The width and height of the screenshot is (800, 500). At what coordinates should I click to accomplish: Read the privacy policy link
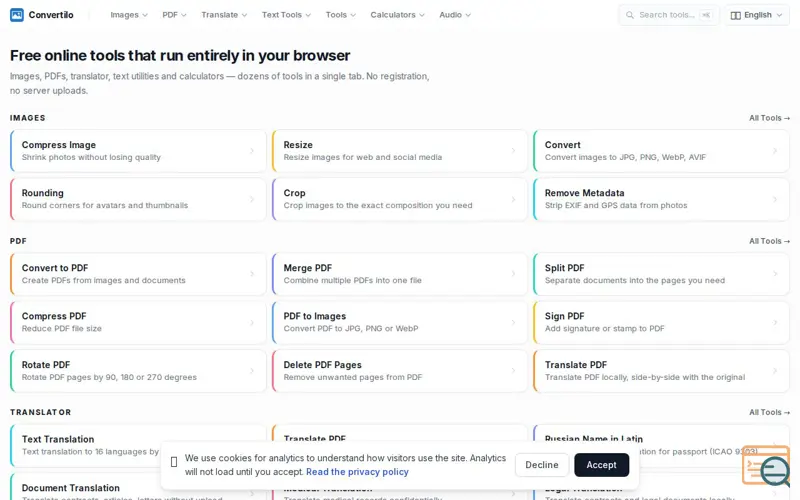tap(357, 472)
